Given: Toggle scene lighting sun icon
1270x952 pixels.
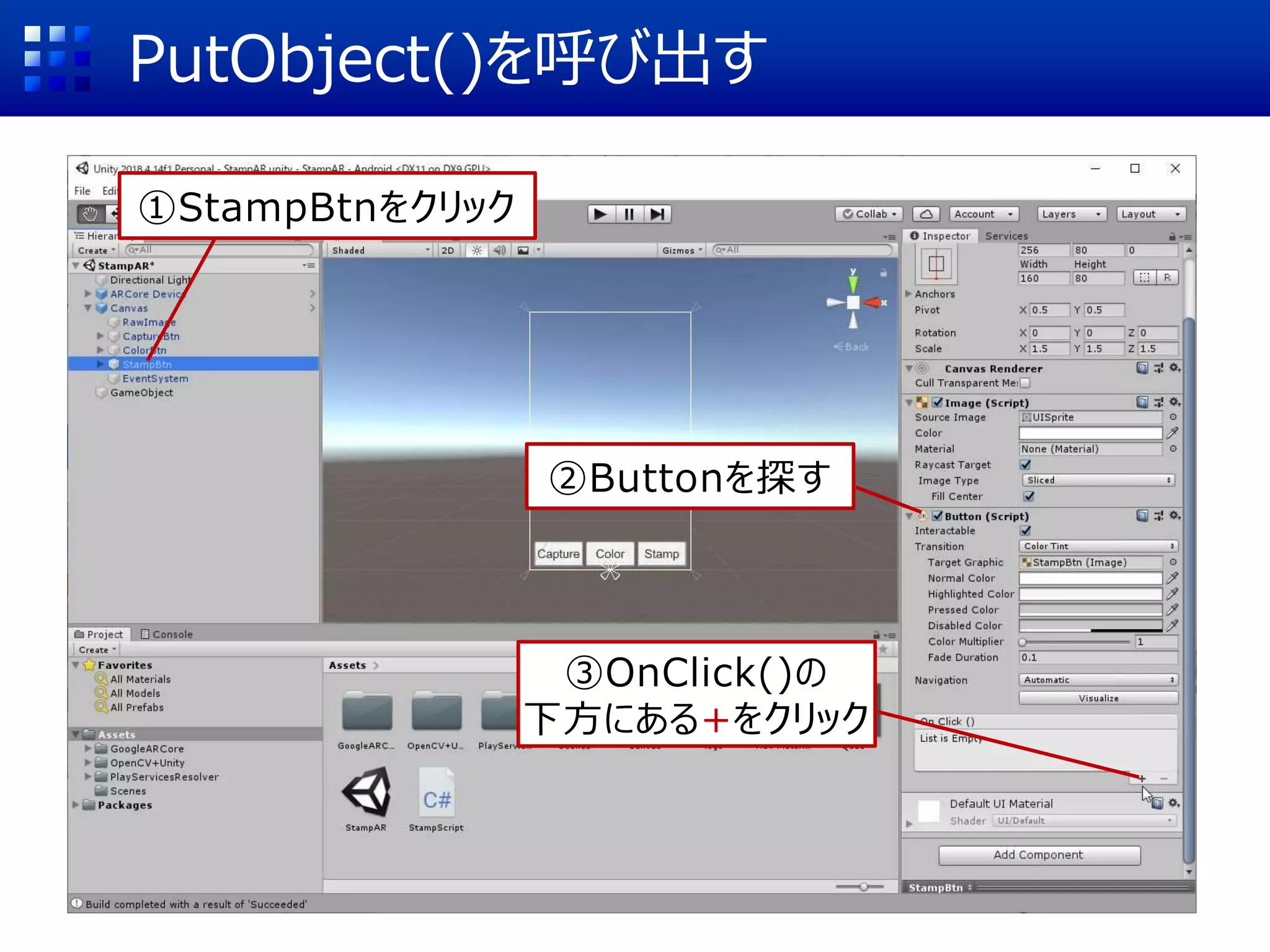Looking at the screenshot, I should pyautogui.click(x=476, y=250).
